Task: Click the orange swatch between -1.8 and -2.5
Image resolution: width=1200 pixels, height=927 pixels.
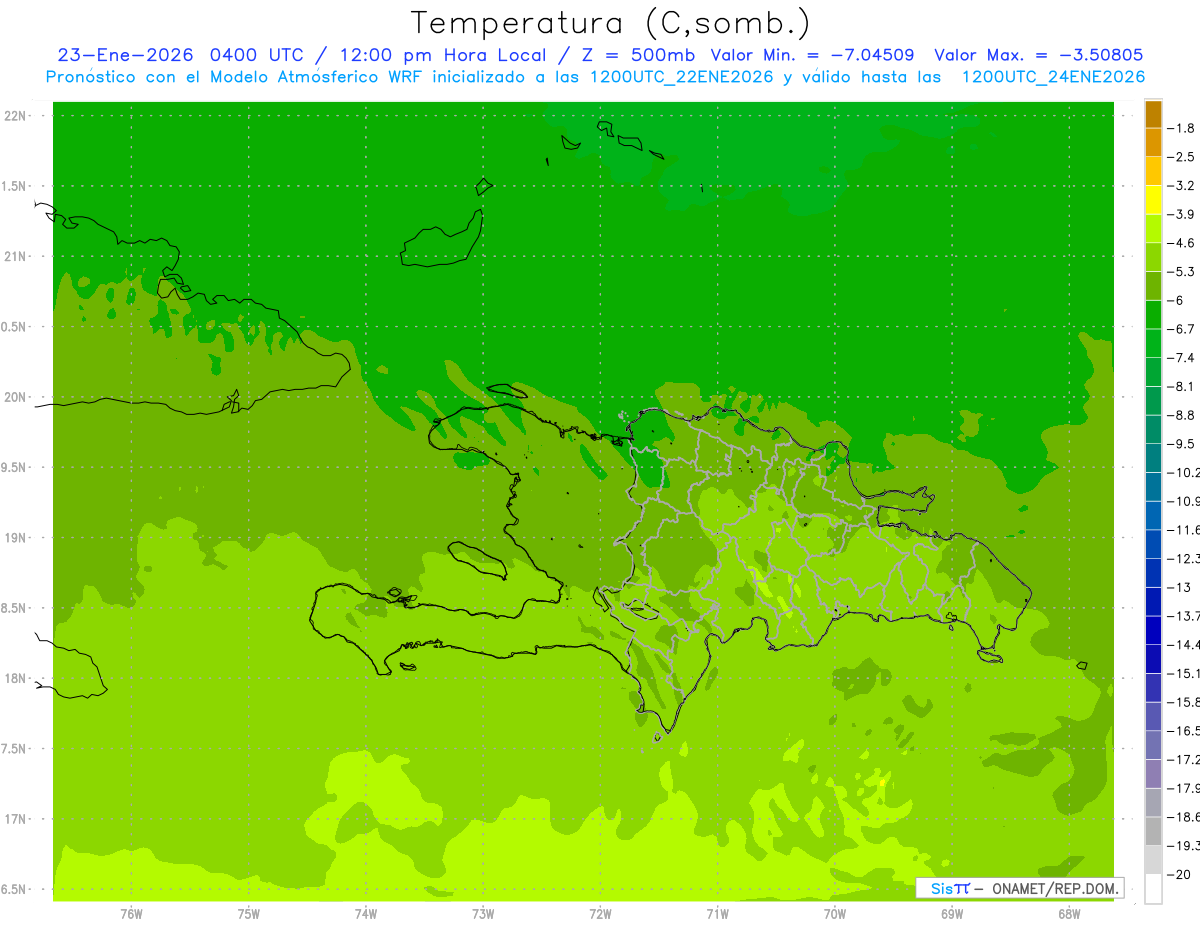Action: point(1153,143)
